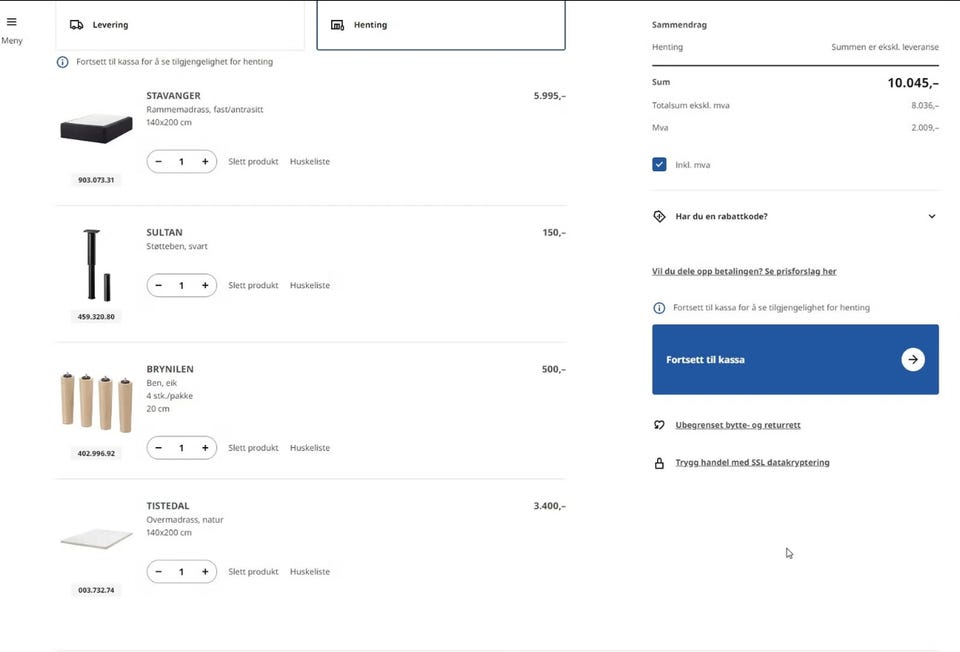Increase BRYNILEN quantity with plus icon
The image size is (960, 652).
[205, 448]
